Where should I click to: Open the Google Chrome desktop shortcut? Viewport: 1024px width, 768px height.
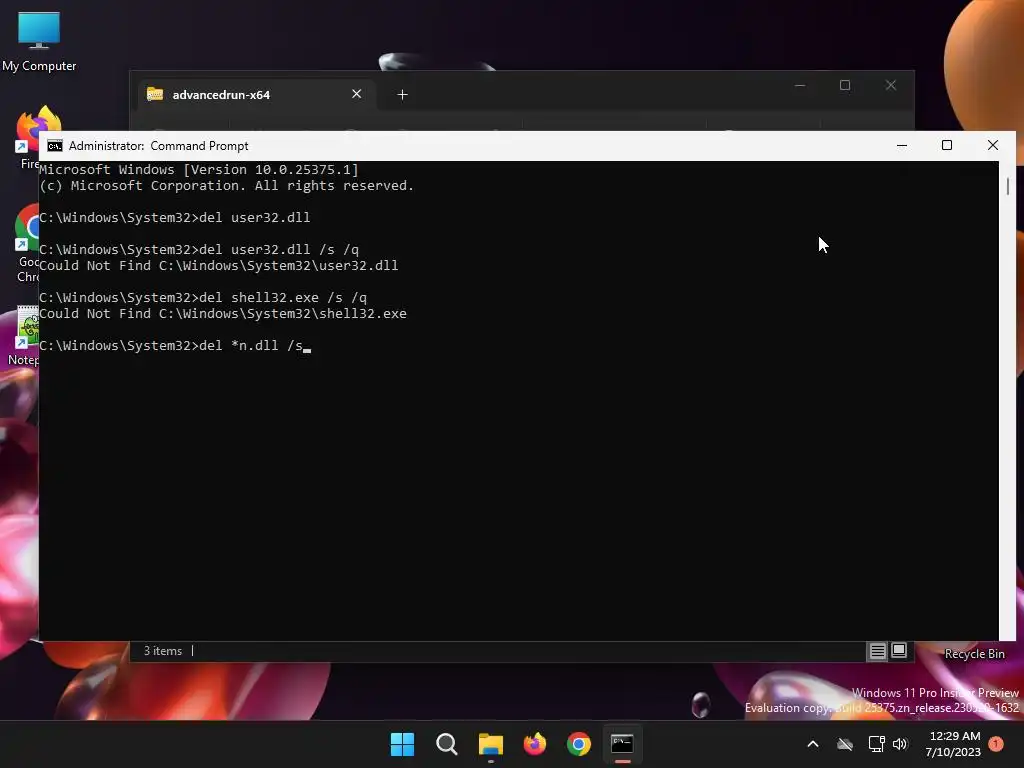click(x=27, y=245)
